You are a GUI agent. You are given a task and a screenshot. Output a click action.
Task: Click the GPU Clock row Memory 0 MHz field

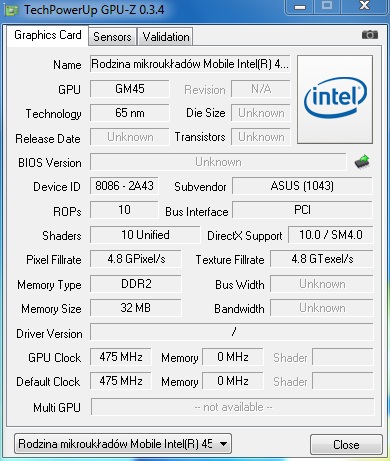(233, 357)
